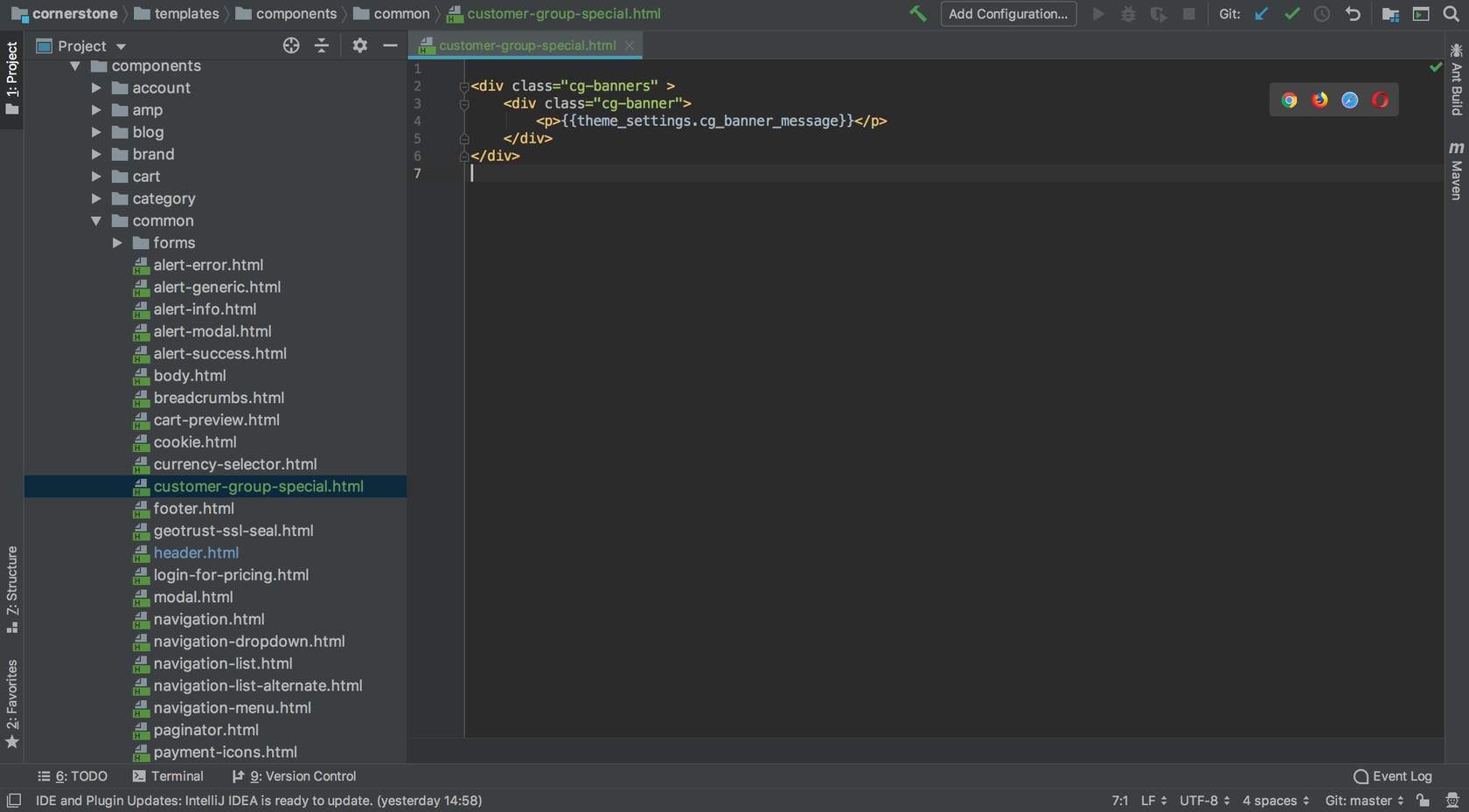Click the locate current file crosshair icon

pyautogui.click(x=291, y=45)
